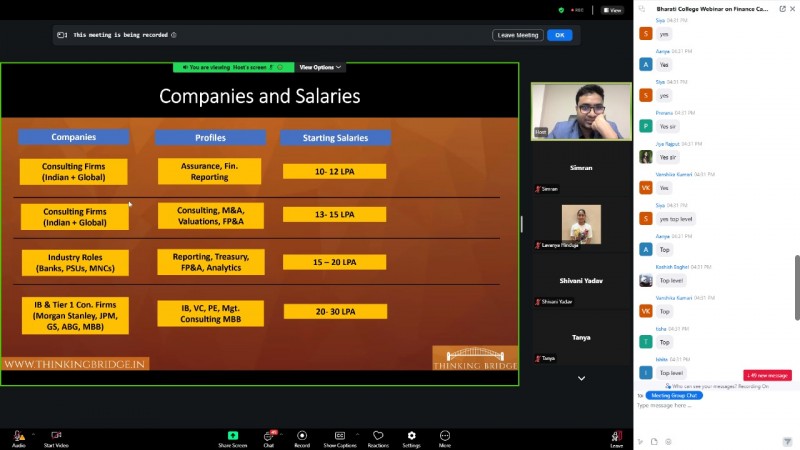Image resolution: width=800 pixels, height=450 pixels.
Task: Open the Settings gear in the meeting toolbar
Action: 411,435
